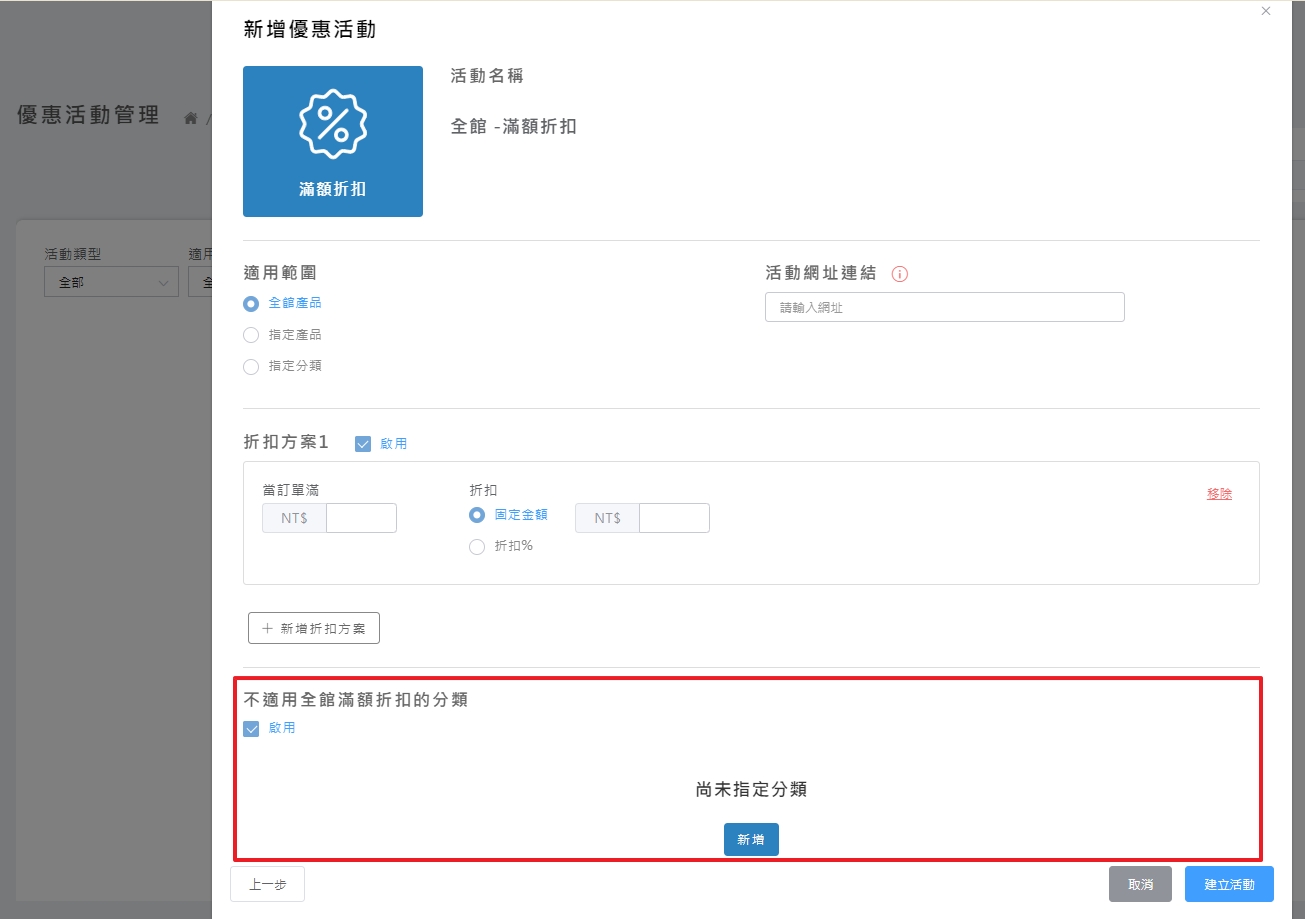Go back with the 上一步 button
Screen dimensions: 1305x919
(267, 884)
